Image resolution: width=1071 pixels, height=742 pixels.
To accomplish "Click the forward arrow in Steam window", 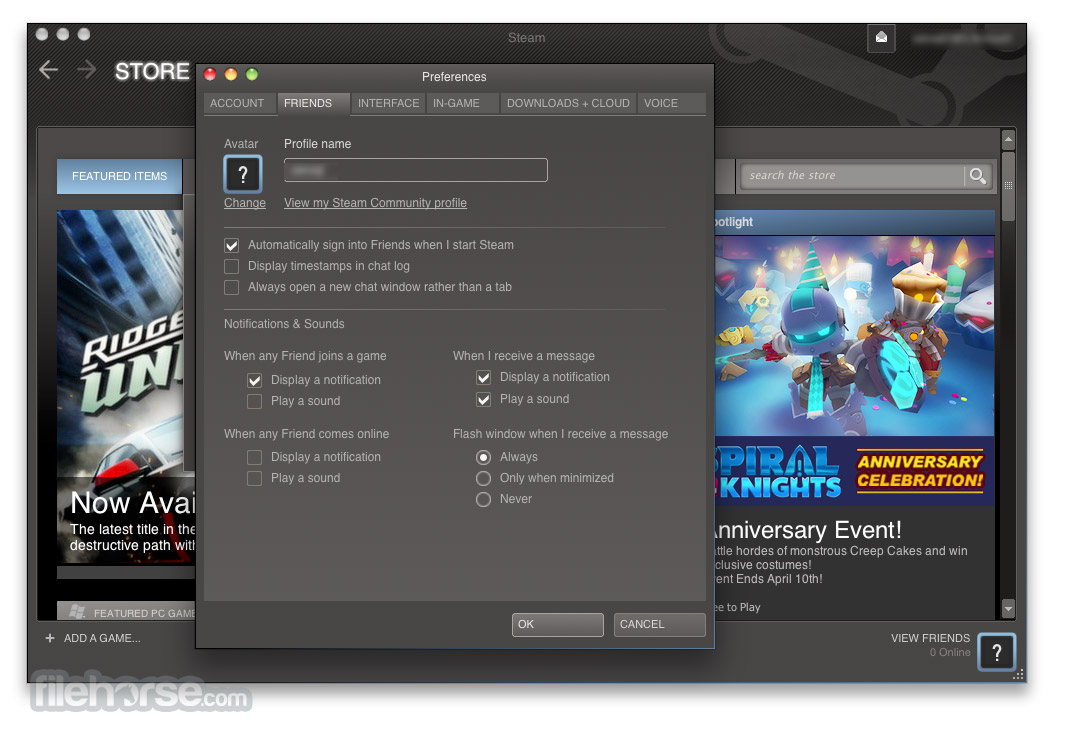I will pos(87,70).
